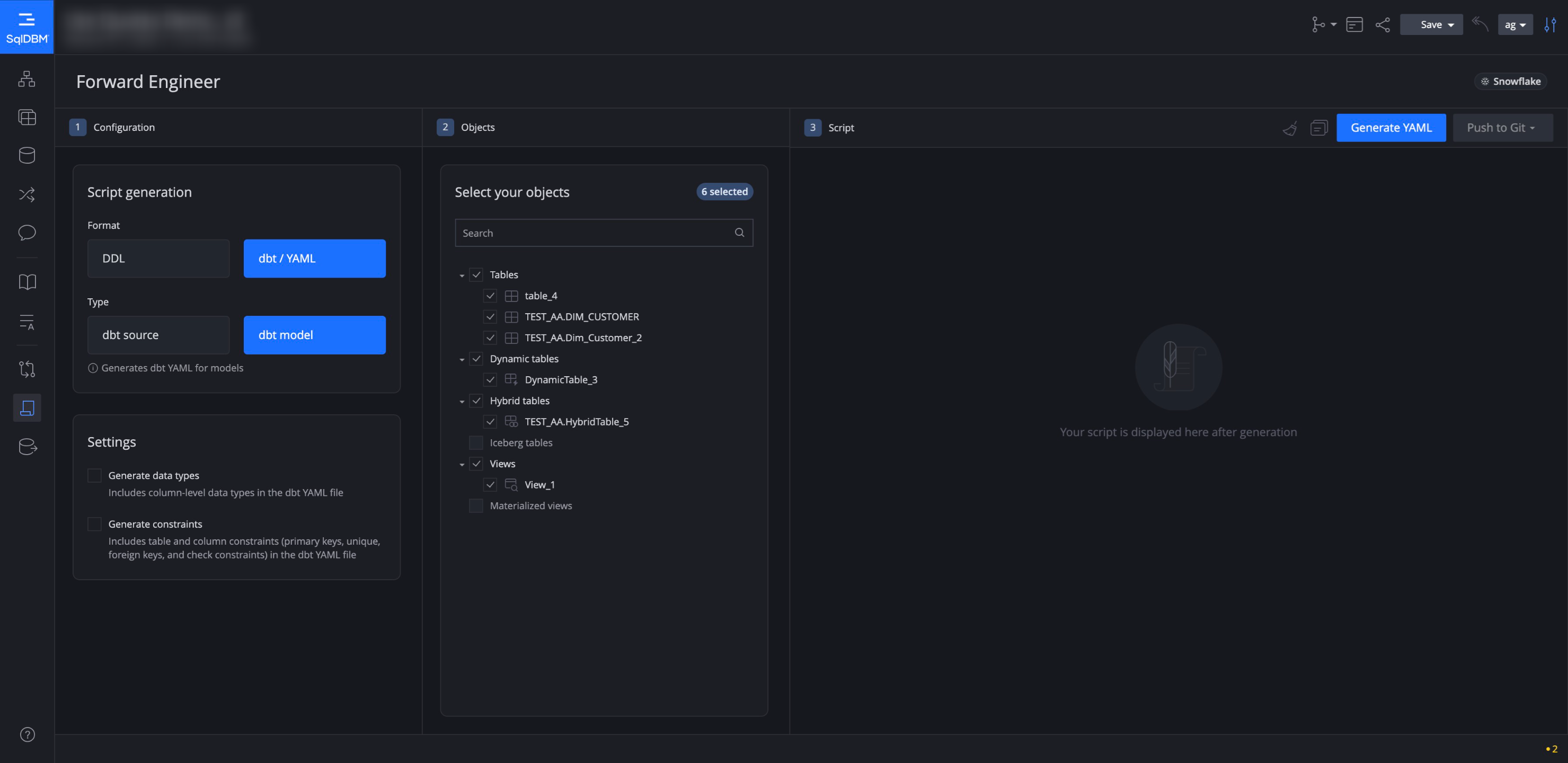Uncheck the Dynamic tables group checkbox
The width and height of the screenshot is (1568, 763).
(x=476, y=359)
